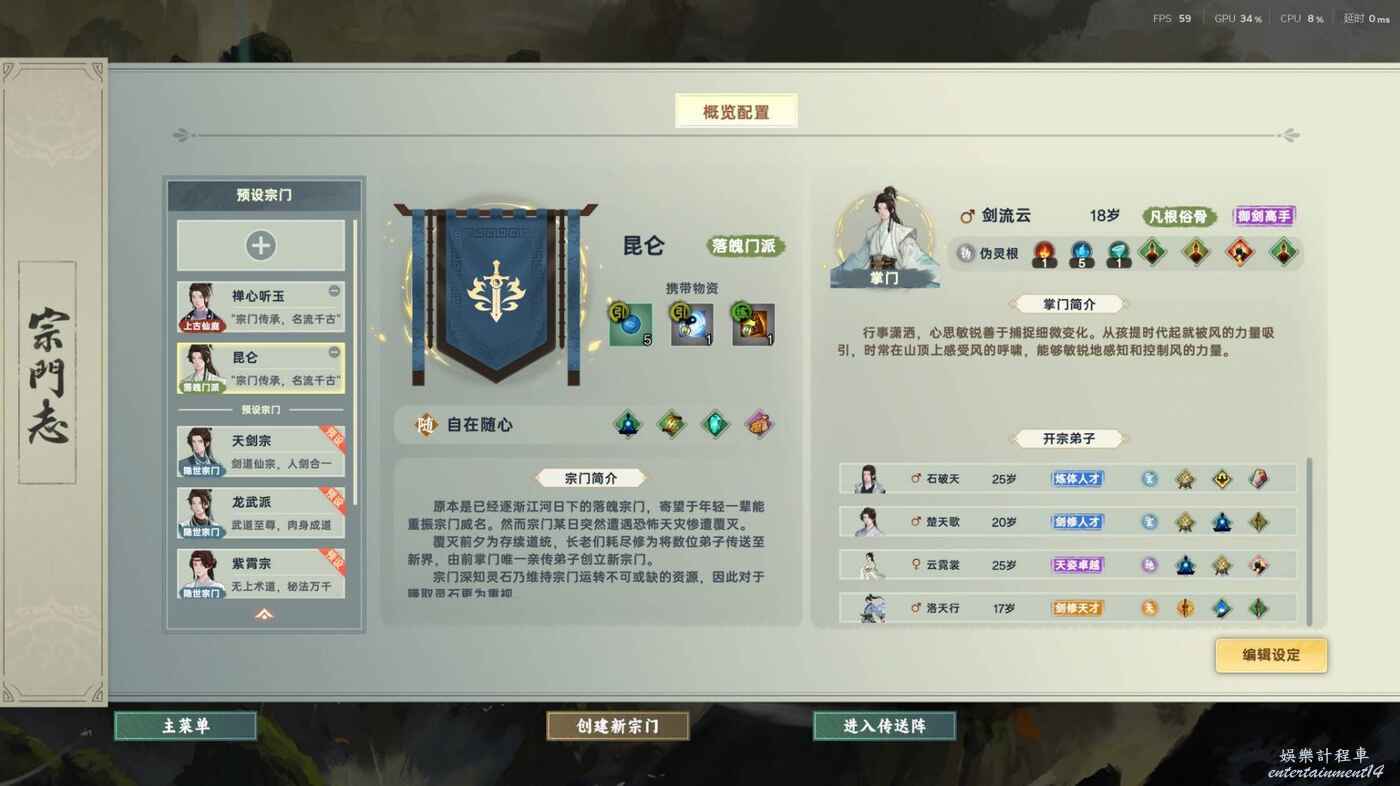Open the 概览配置 tab
1400x786 pixels.
point(736,112)
